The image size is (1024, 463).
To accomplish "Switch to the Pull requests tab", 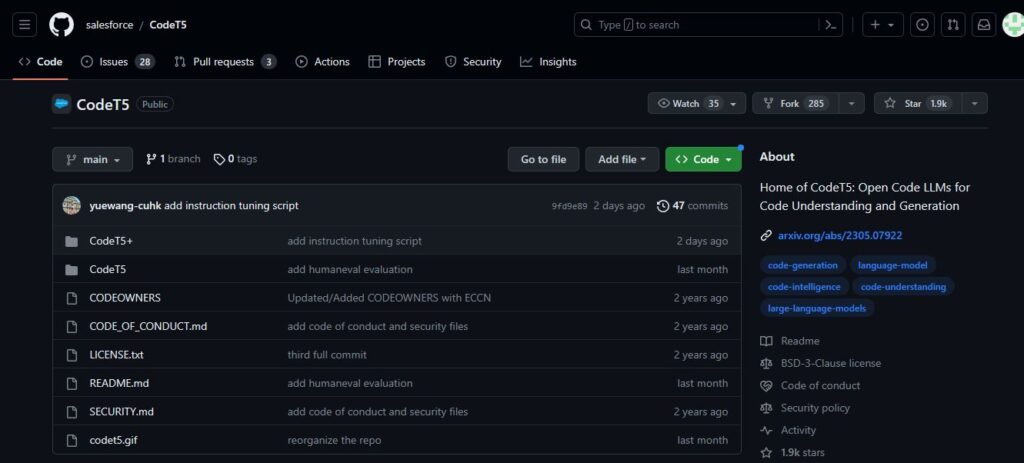I will pos(225,62).
